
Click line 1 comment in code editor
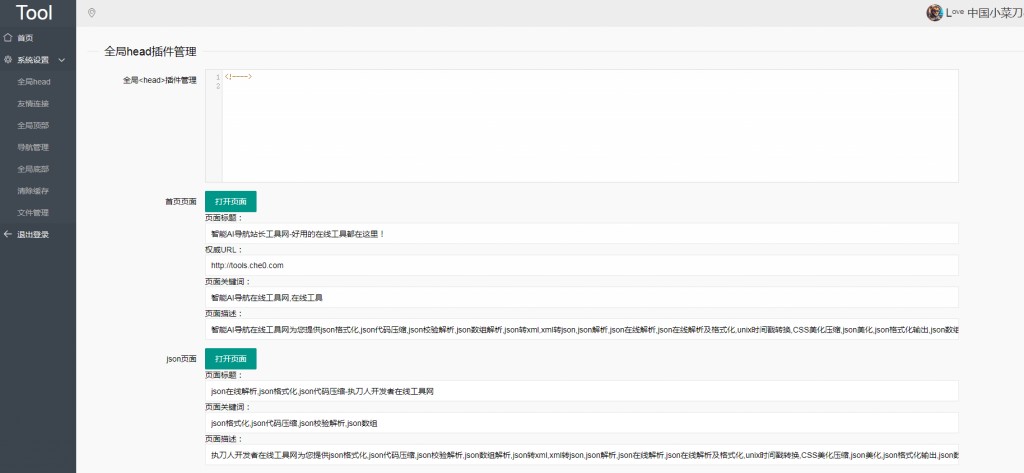(x=238, y=77)
